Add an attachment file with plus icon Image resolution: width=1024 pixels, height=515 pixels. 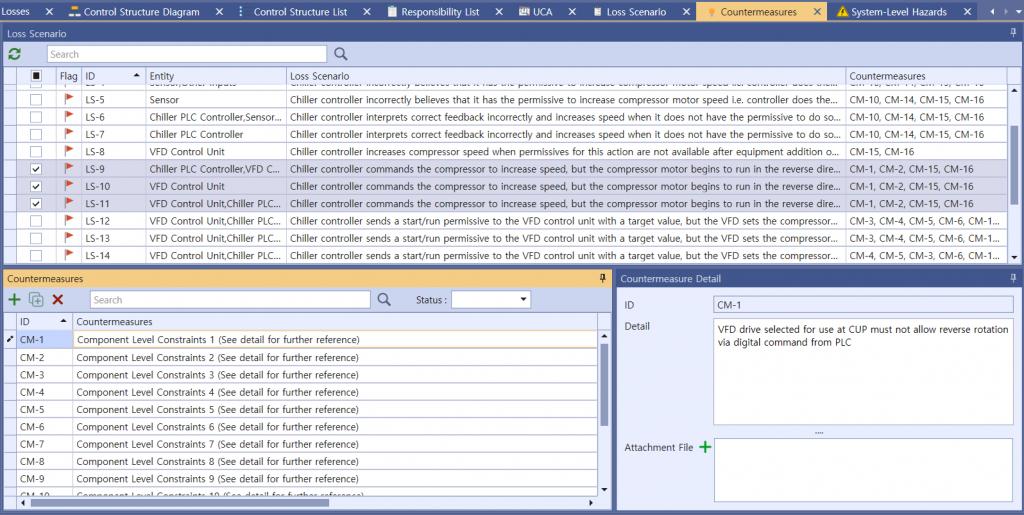click(x=705, y=447)
